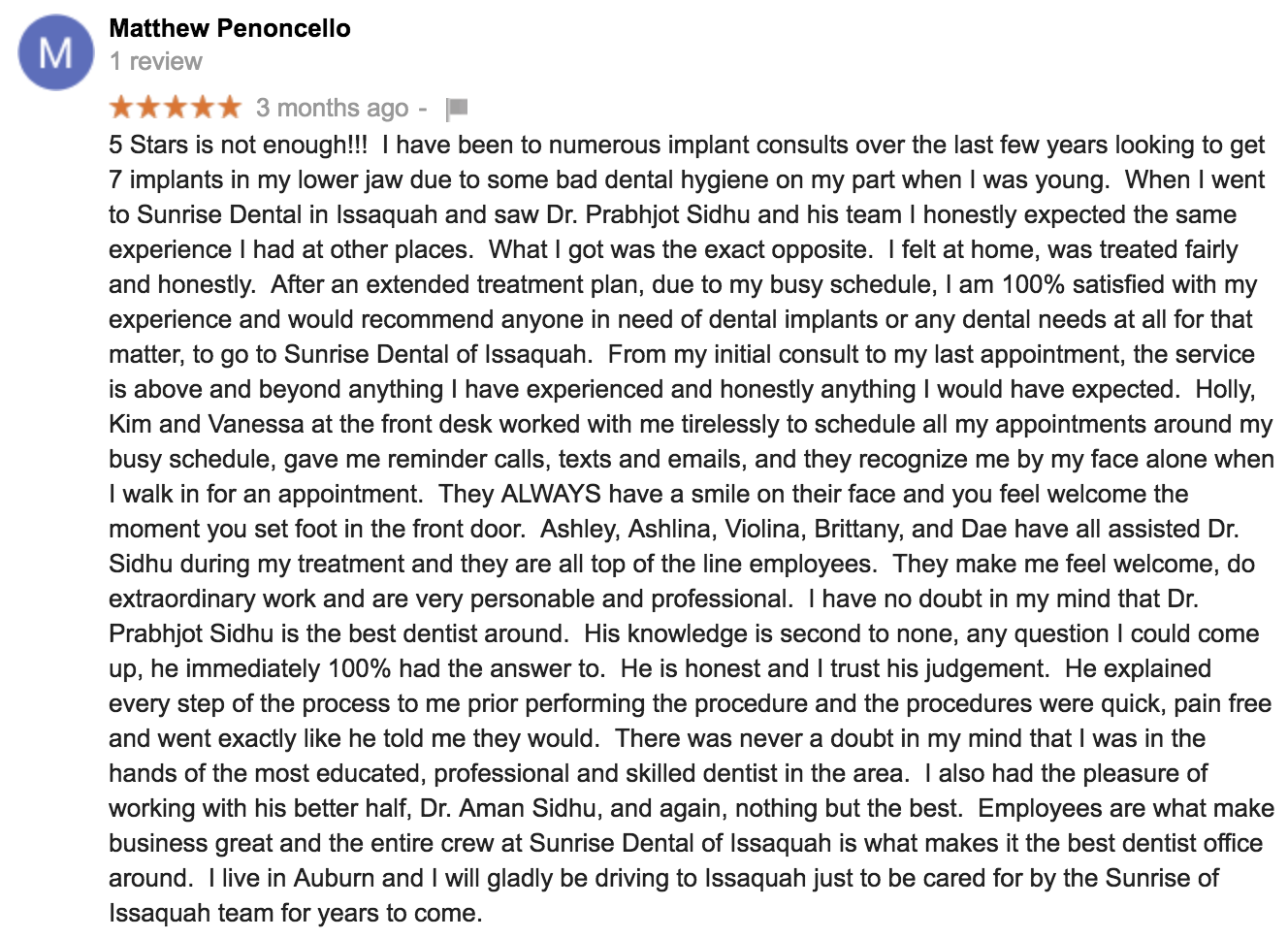View the reviewer's "1 review" count
Screen dimensions: 1288x939
coord(156,61)
